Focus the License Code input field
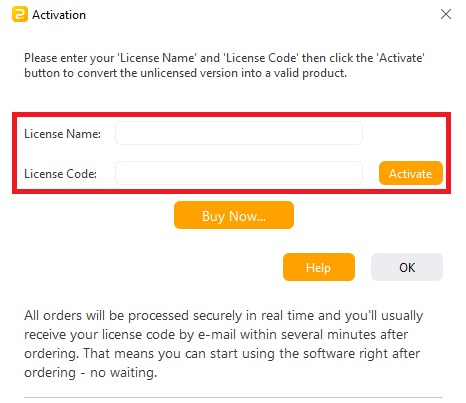Screen dimensions: 466x403 [x=239, y=173]
